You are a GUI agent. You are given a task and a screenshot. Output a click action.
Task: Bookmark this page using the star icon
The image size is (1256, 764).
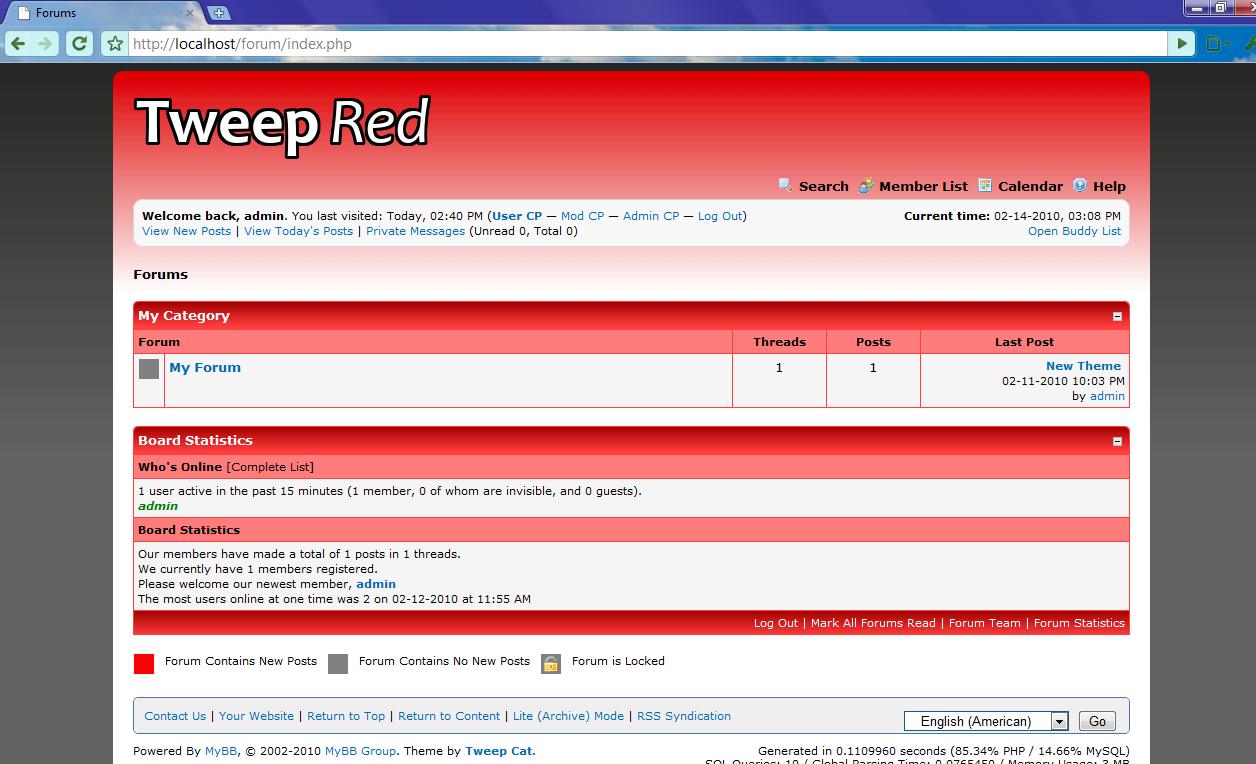115,44
